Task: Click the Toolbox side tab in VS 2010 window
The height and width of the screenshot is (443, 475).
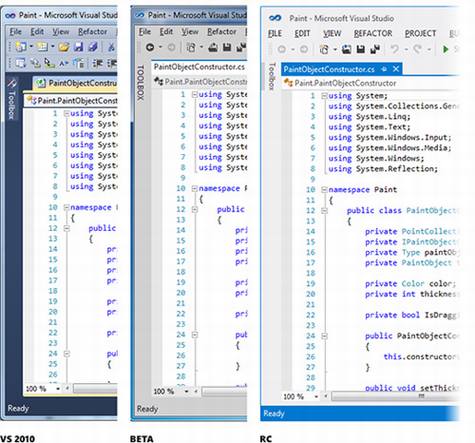Action: click(x=11, y=99)
